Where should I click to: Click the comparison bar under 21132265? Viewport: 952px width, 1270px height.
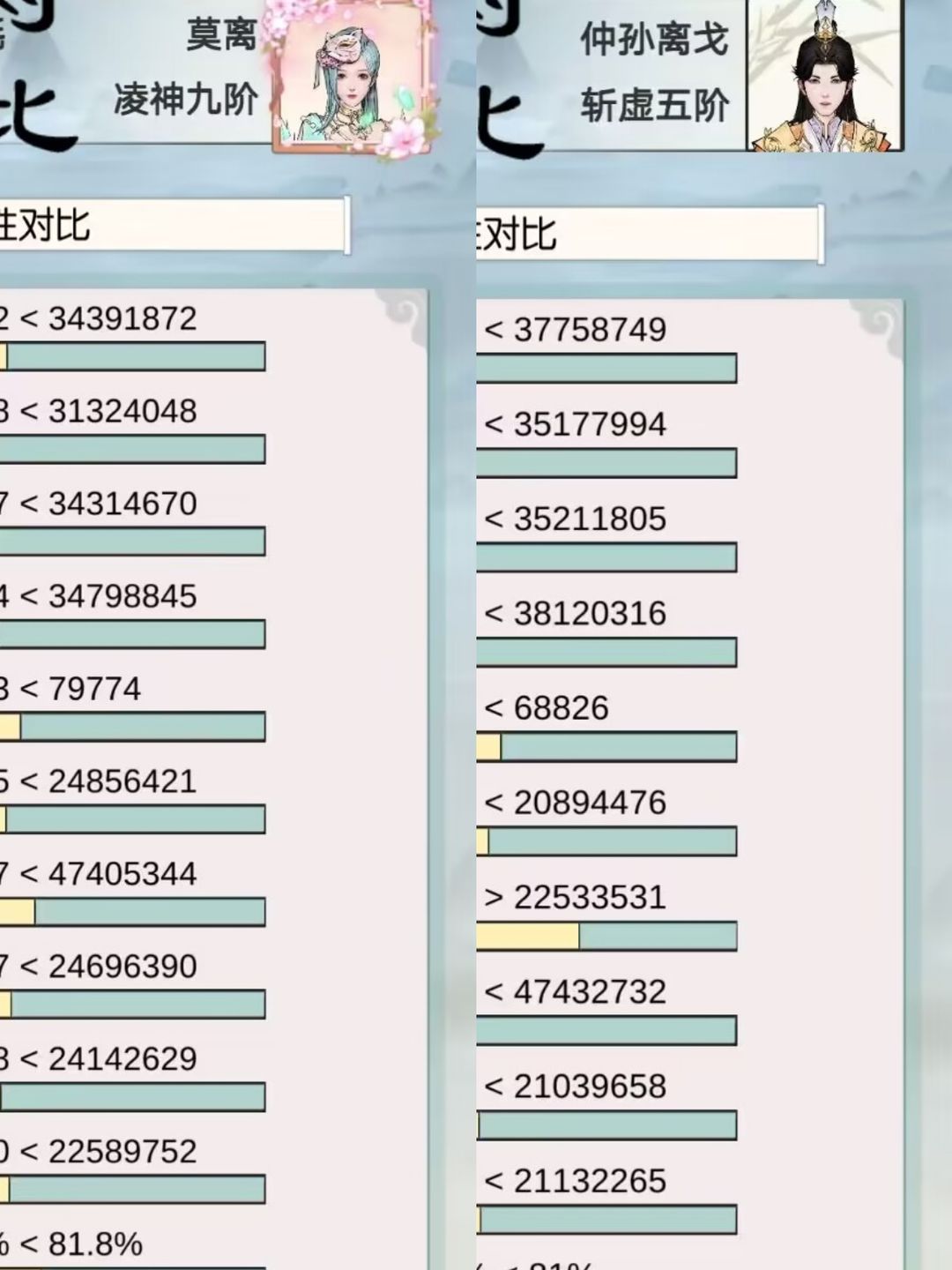pos(606,1220)
